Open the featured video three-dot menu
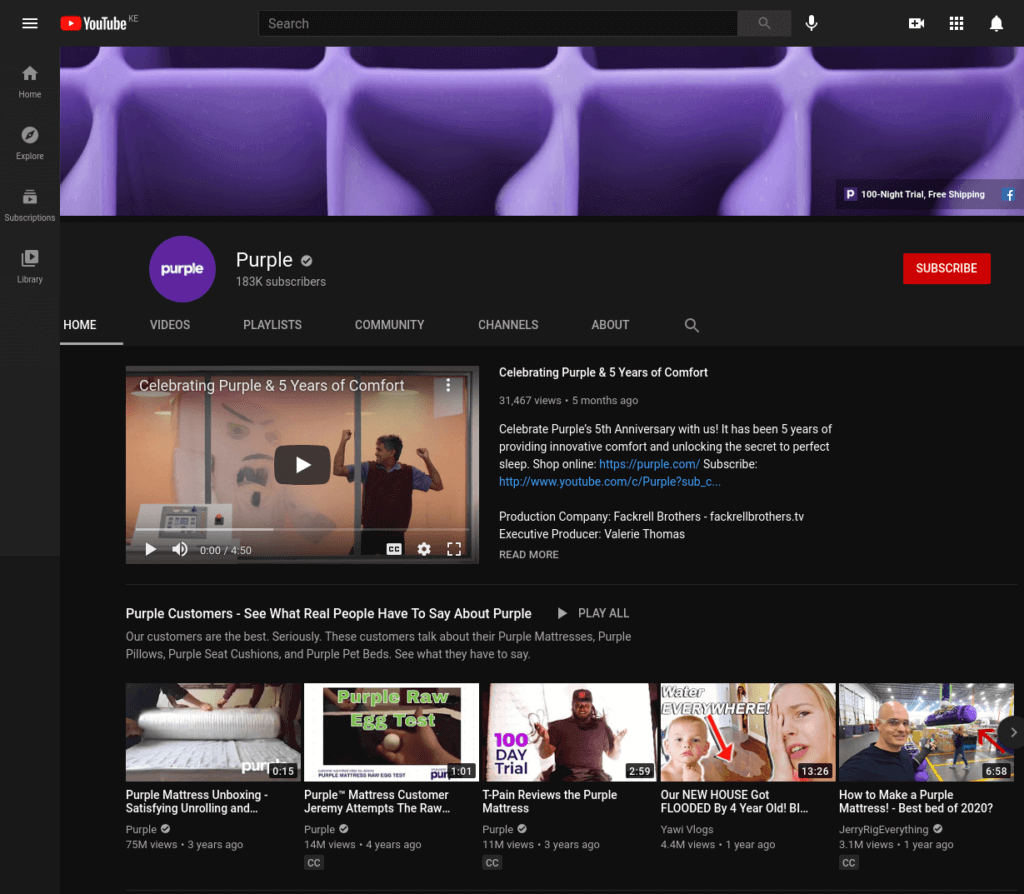Screen dimensions: 1024x894 pos(448,385)
